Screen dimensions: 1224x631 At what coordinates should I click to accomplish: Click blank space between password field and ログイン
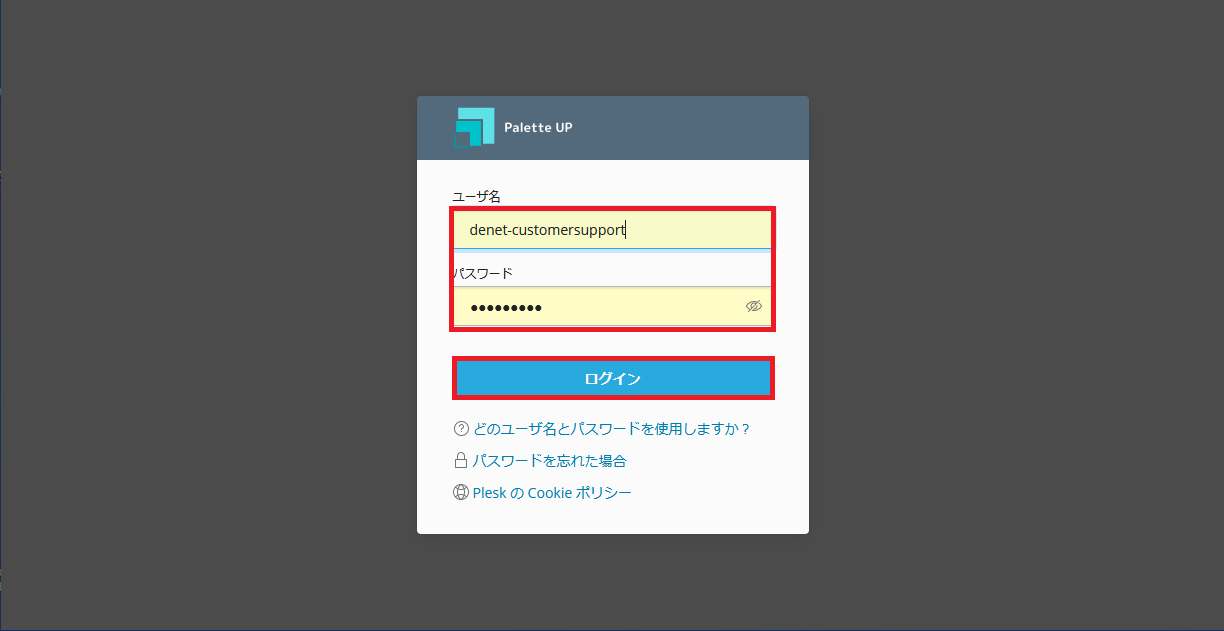[613, 343]
